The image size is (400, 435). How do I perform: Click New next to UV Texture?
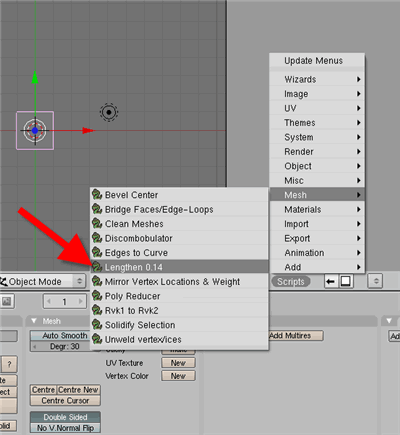[178, 363]
